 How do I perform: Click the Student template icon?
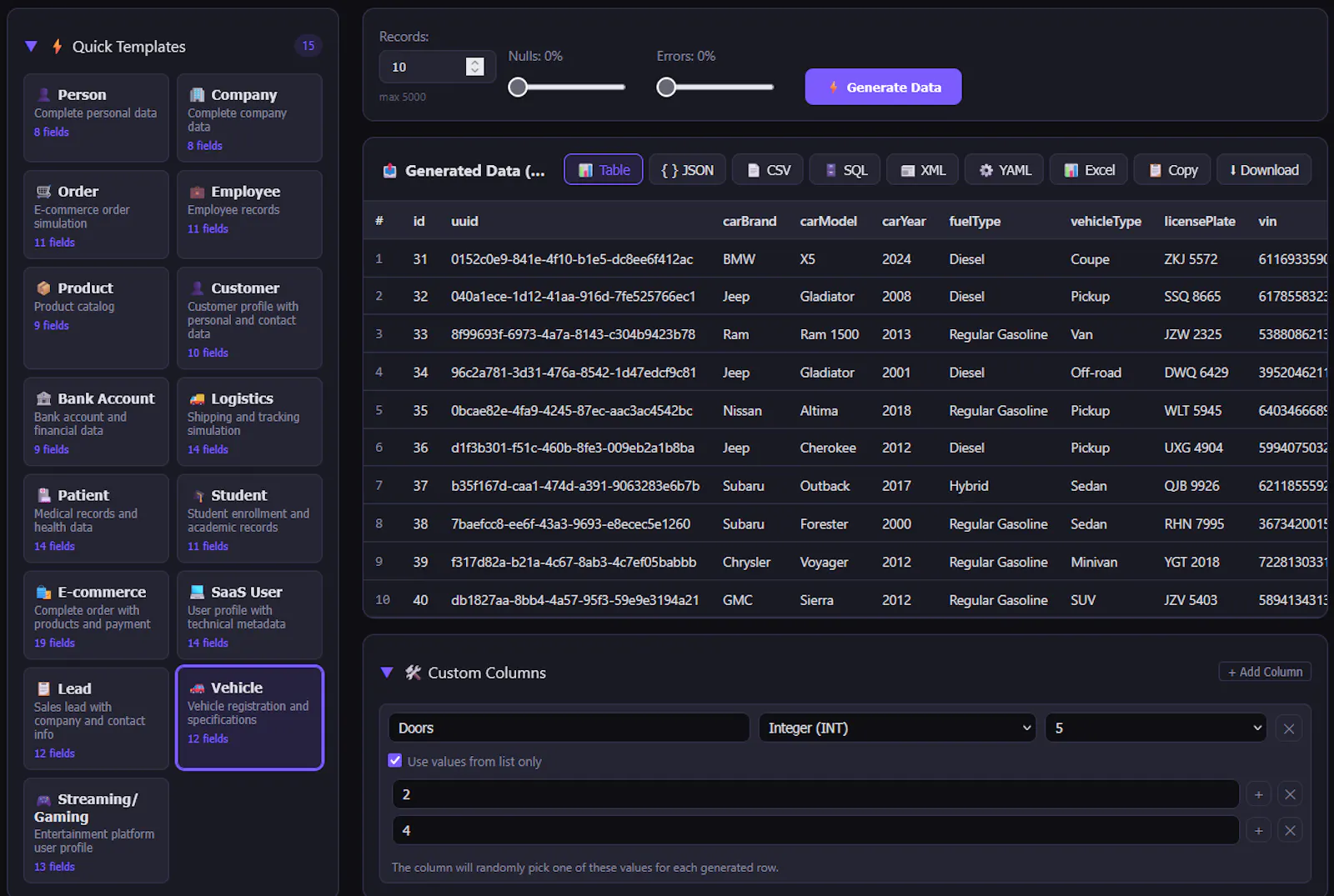[198, 496]
